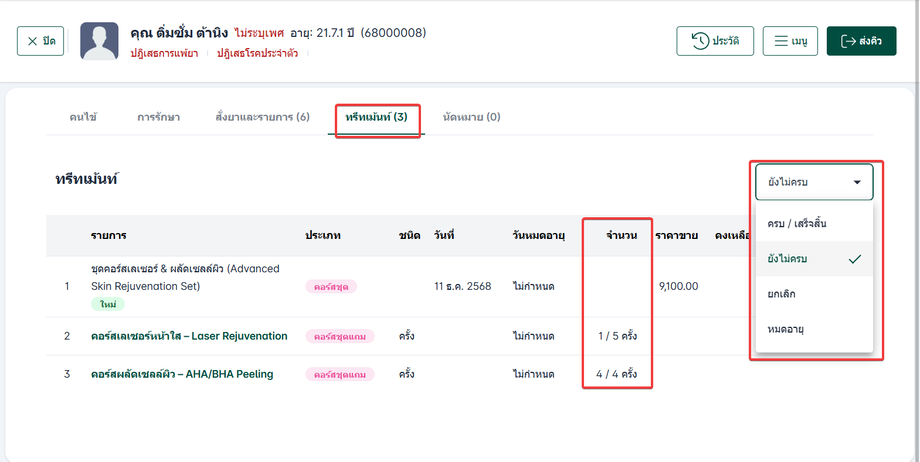Click the วันหมดอายุ column header

538,235
